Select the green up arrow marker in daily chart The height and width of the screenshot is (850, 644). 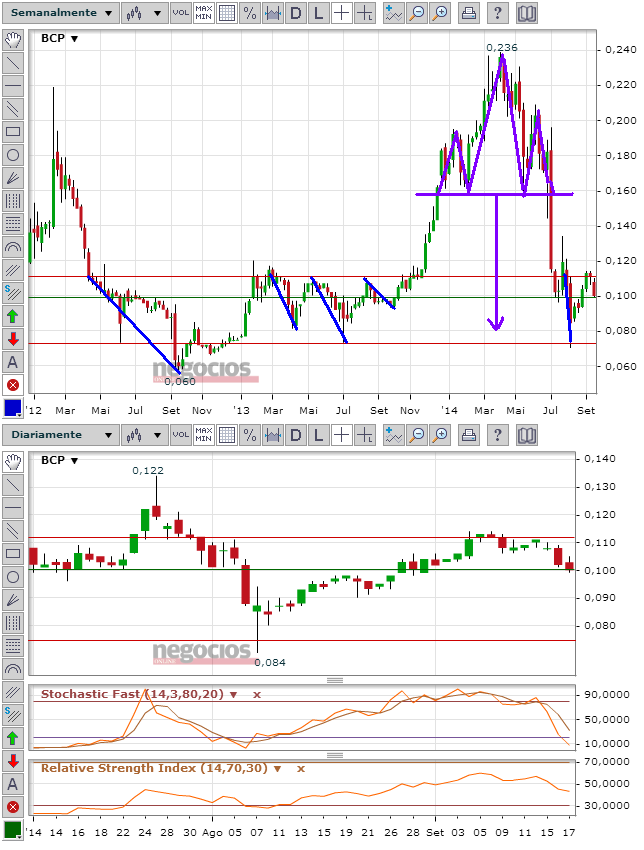(x=12, y=738)
